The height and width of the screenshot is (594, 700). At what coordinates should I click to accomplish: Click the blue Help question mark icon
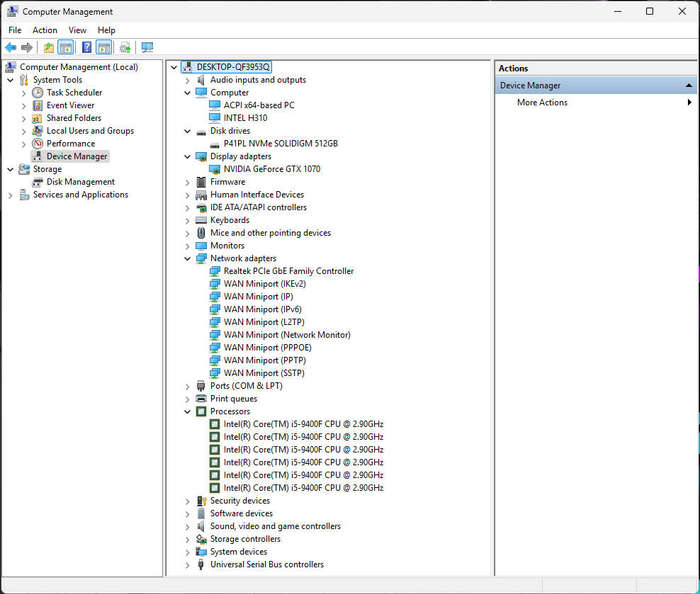87,47
